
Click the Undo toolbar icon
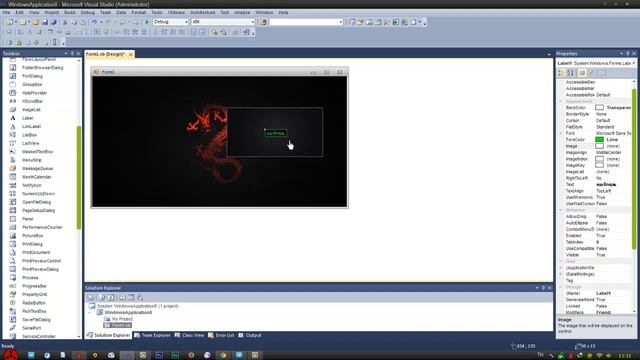coord(95,22)
